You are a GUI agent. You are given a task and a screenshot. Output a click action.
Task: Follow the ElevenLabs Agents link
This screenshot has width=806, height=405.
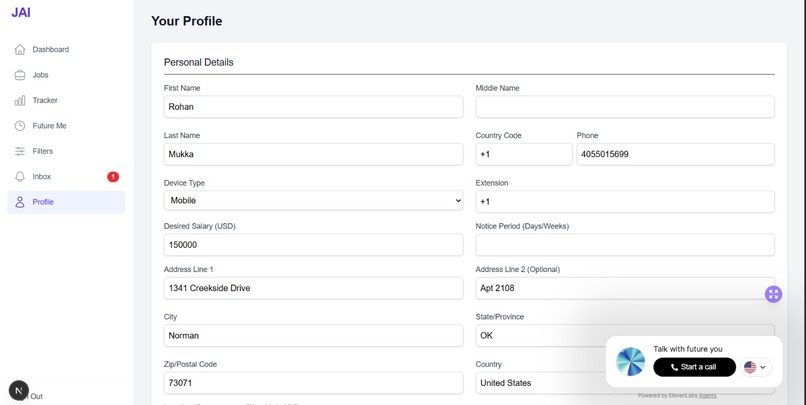coord(707,396)
